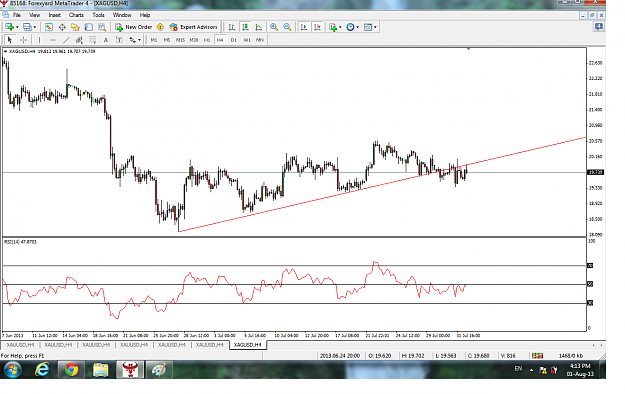Viewport: 625px width, 394px height.
Task: Open Internet Explorer from the taskbar
Action: (x=42, y=370)
